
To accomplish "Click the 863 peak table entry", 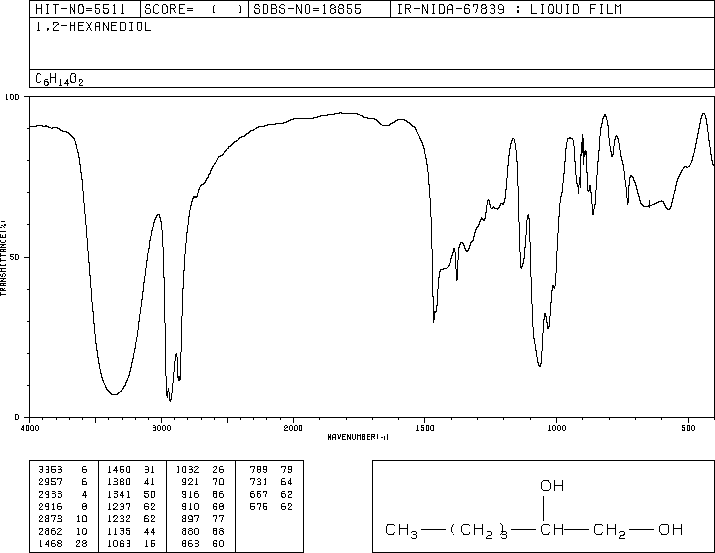I will click(x=203, y=543).
